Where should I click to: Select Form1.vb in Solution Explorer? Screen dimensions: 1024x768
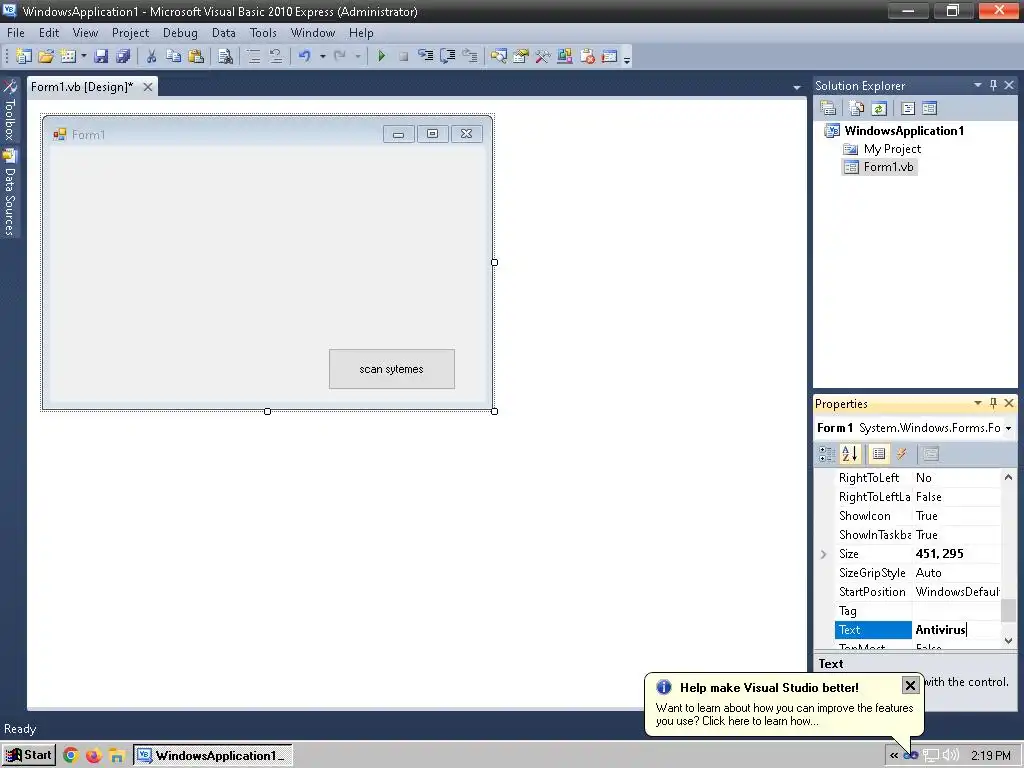pos(888,167)
